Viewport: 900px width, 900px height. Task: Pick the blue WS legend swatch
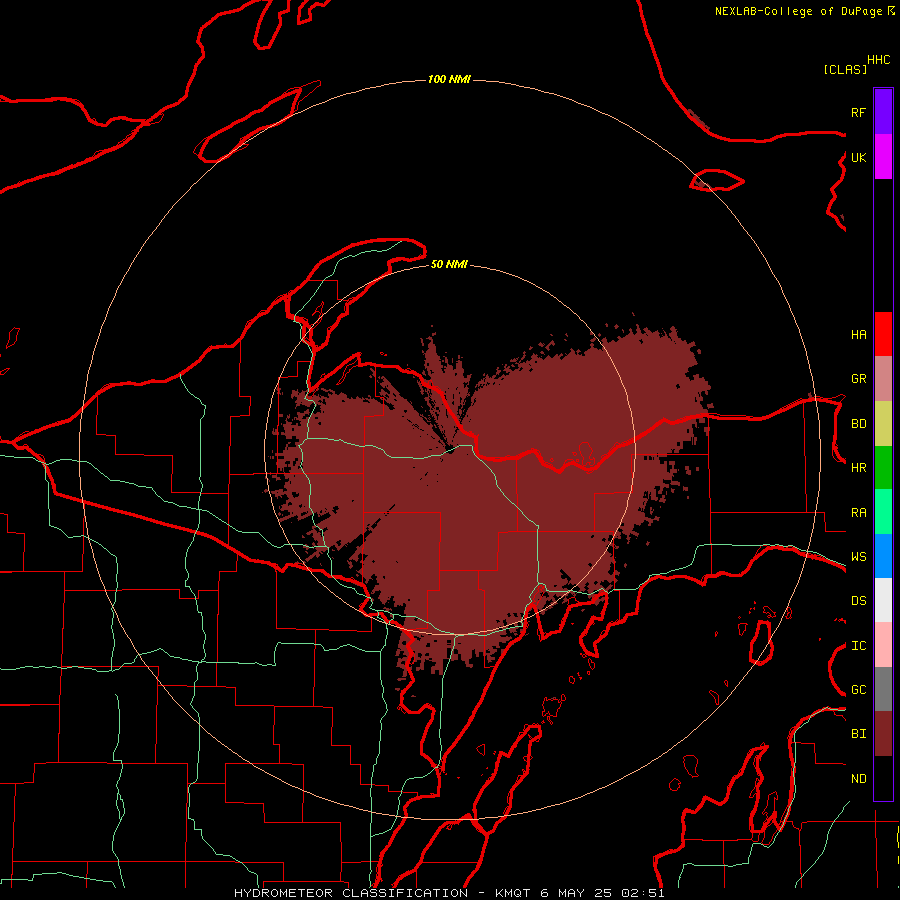883,556
